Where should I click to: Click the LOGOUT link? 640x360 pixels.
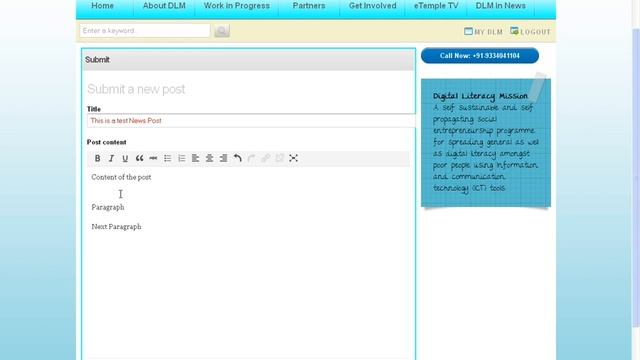pyautogui.click(x=530, y=31)
